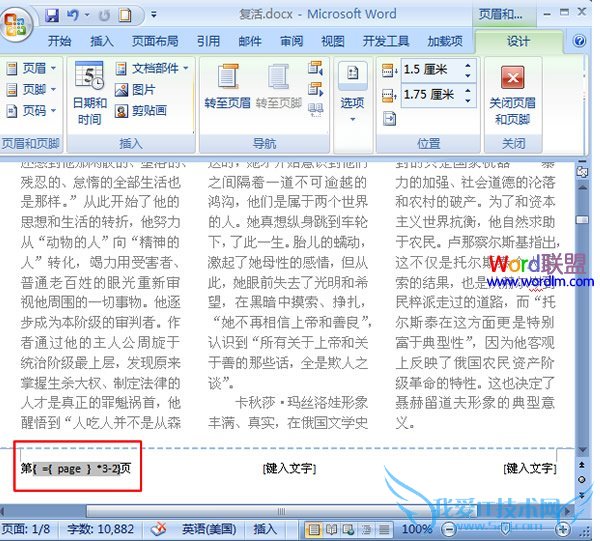
Task: Toggle 插入 insert mode indicator
Action: (265, 529)
